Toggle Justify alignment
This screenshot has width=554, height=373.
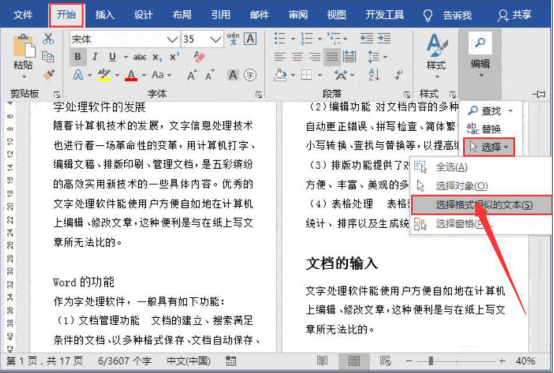332,57
